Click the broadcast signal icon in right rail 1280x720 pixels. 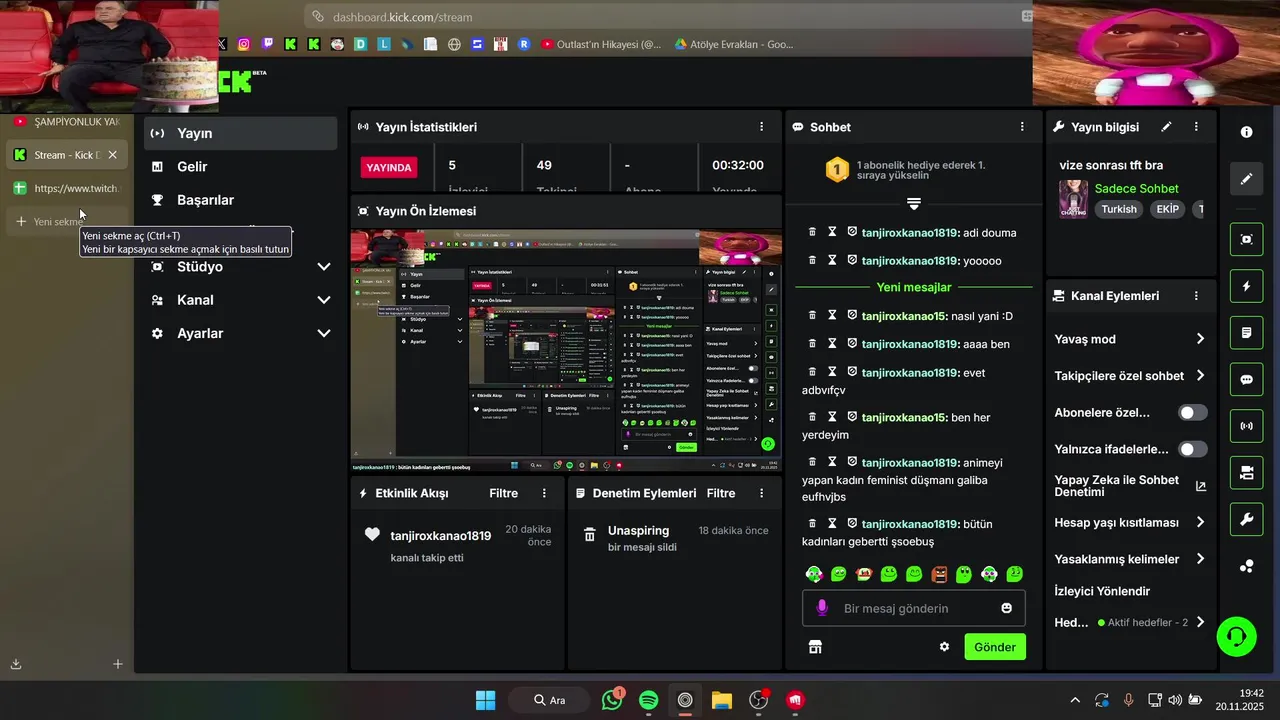(1246, 426)
